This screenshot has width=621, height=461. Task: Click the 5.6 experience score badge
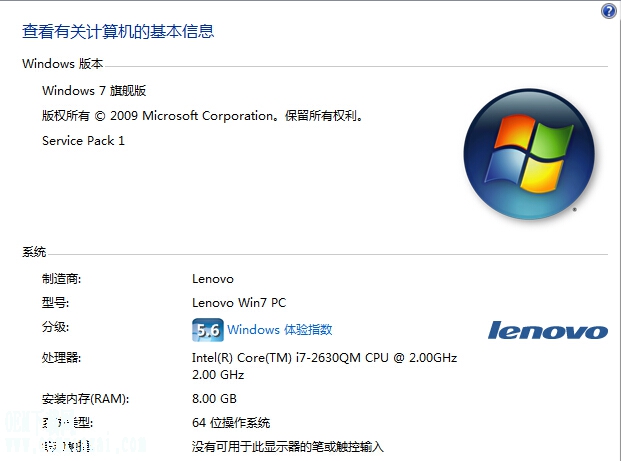(x=208, y=330)
